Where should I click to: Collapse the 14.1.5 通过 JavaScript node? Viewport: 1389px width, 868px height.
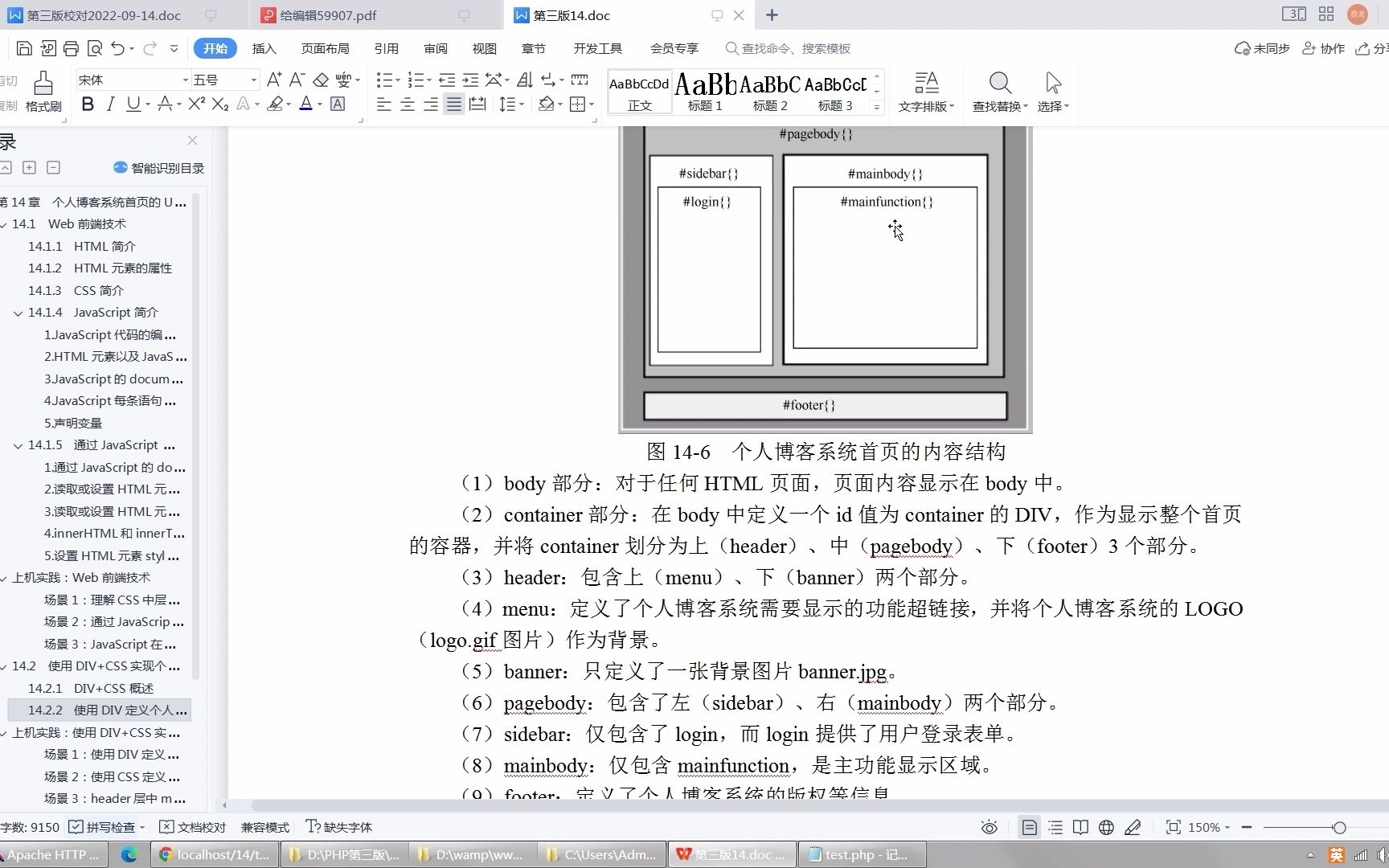18,445
